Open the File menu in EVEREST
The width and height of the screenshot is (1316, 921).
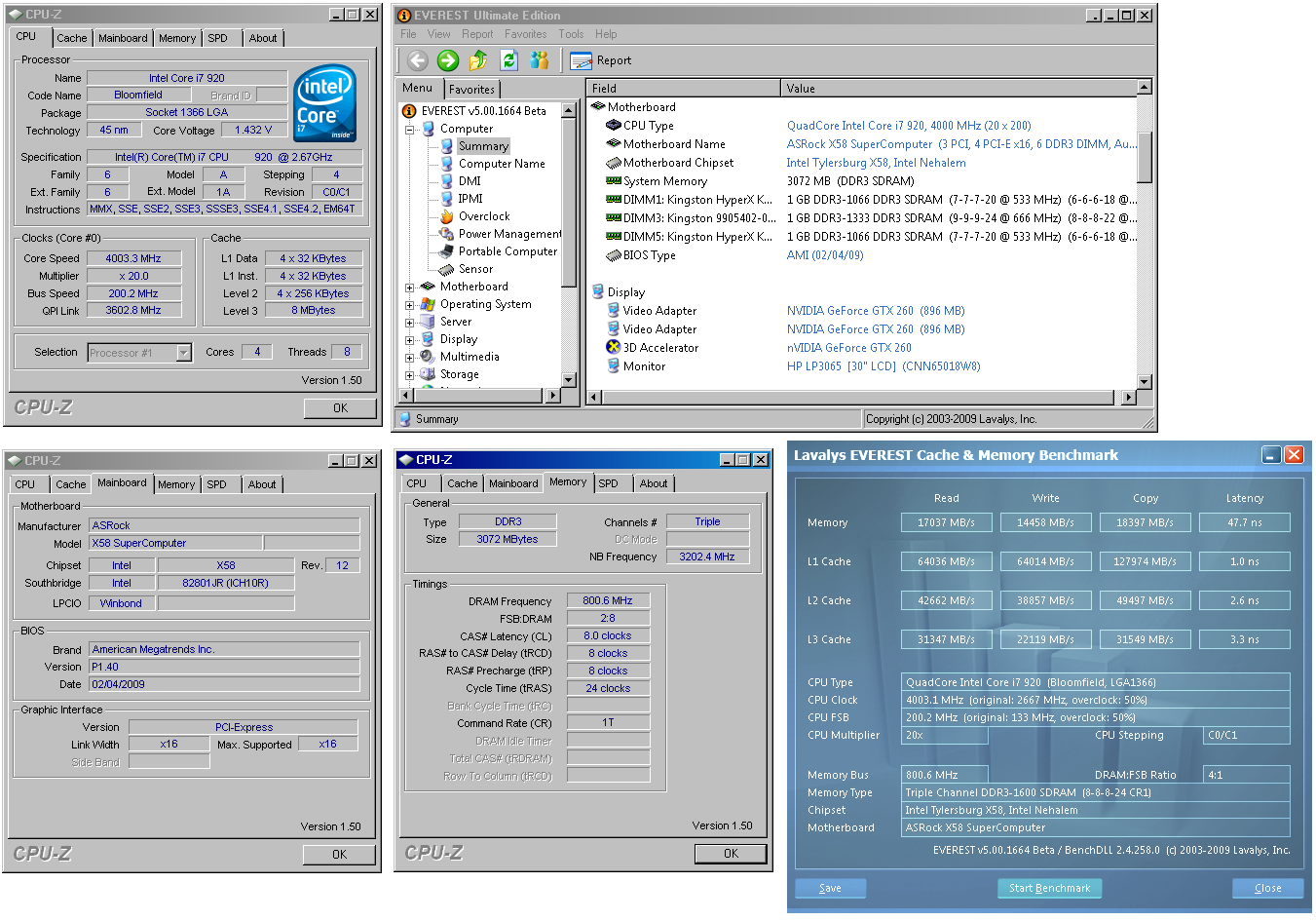(408, 34)
